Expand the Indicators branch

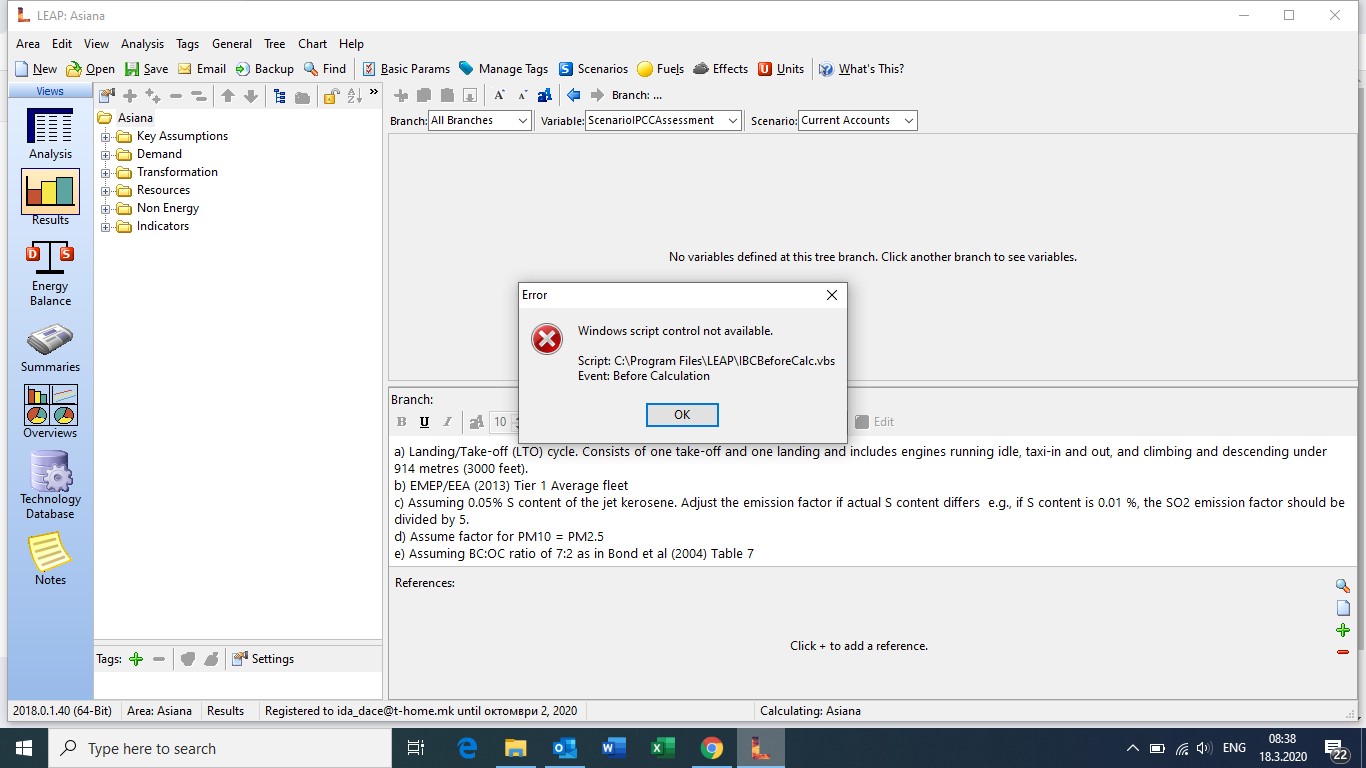click(106, 226)
